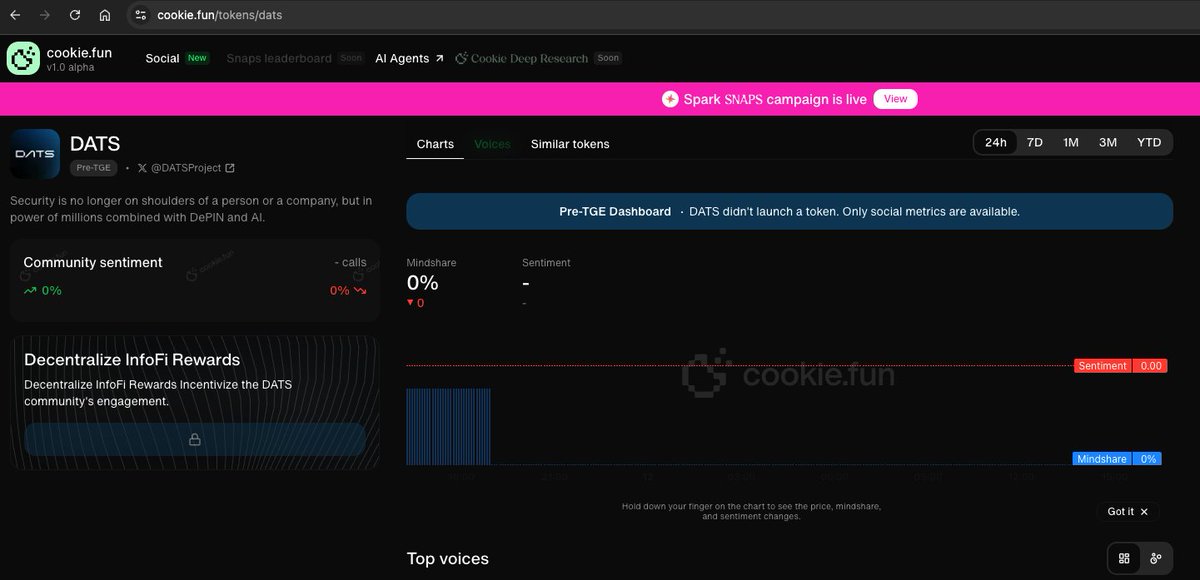The width and height of the screenshot is (1200, 580).
Task: Click the browser forward arrow
Action: [44, 15]
